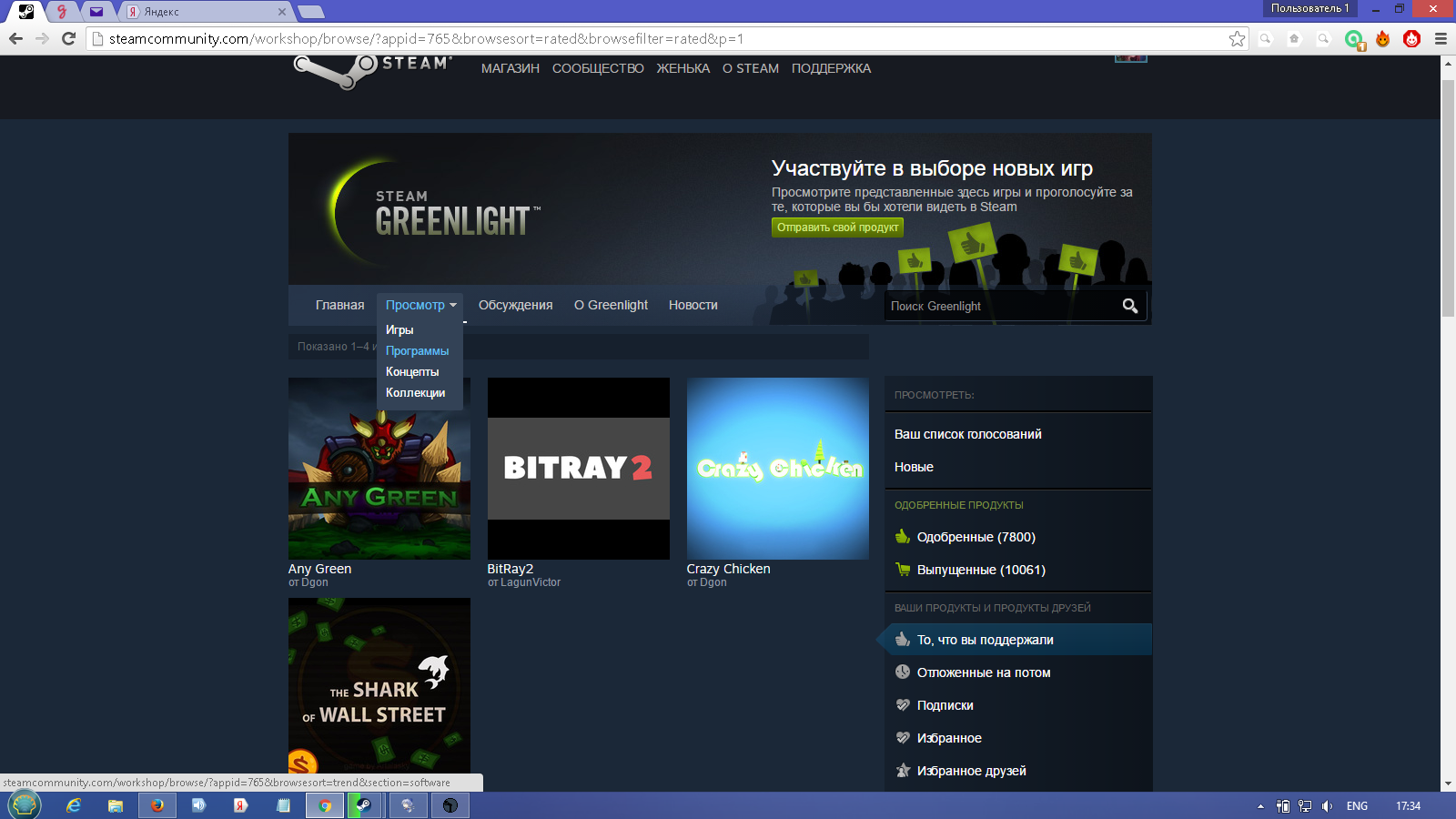The height and width of the screenshot is (819, 1456).
Task: Open File Explorer from the taskbar
Action: pyautogui.click(x=116, y=805)
